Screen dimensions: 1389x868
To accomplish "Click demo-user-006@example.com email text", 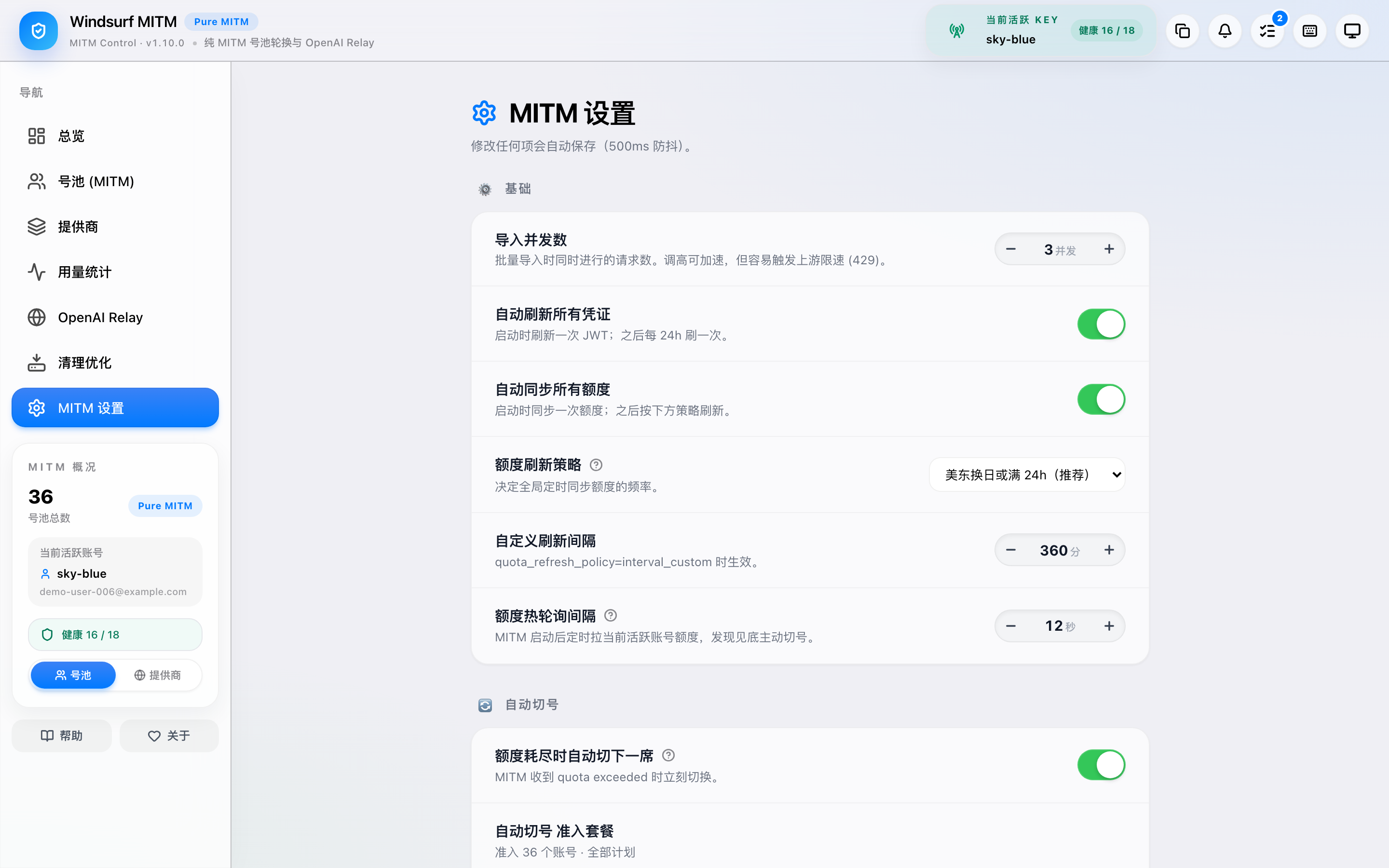I will (113, 592).
